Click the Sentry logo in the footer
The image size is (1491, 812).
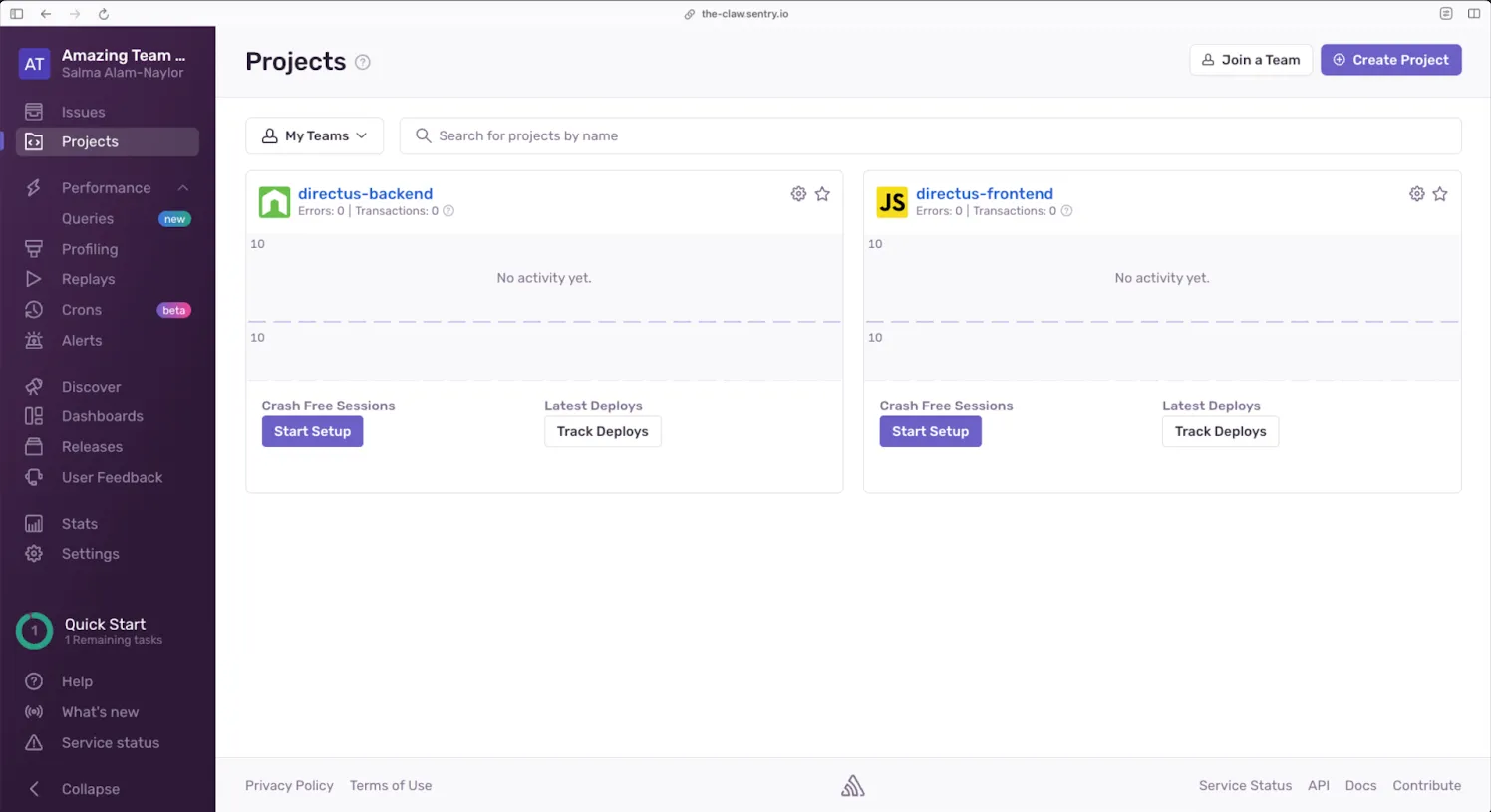click(852, 786)
